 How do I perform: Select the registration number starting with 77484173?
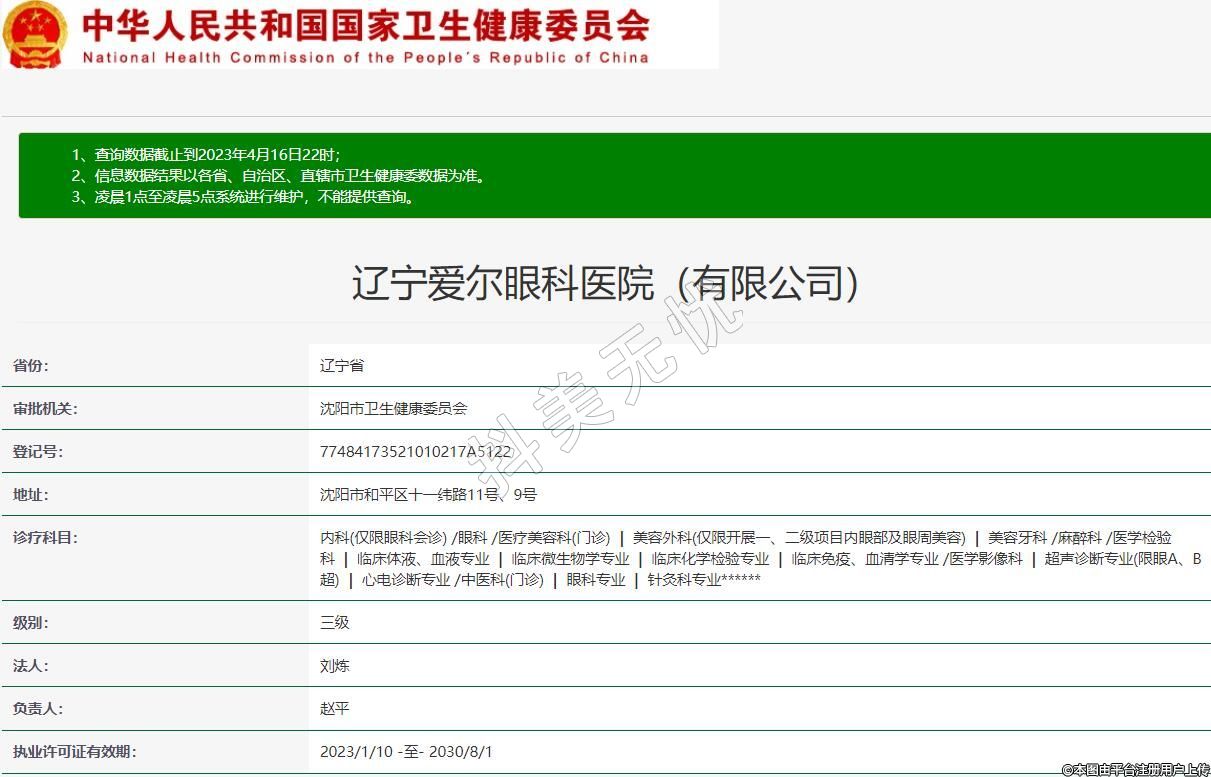[415, 452]
